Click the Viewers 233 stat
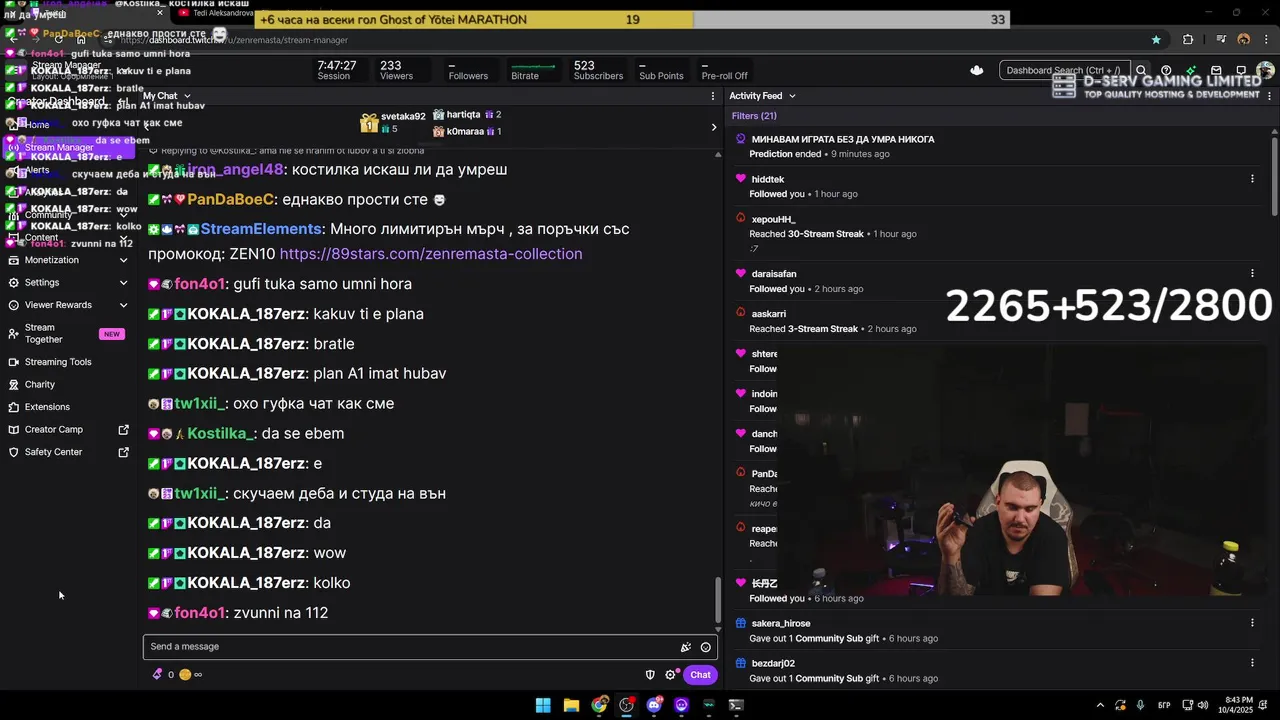This screenshot has width=1280, height=720. click(397, 70)
